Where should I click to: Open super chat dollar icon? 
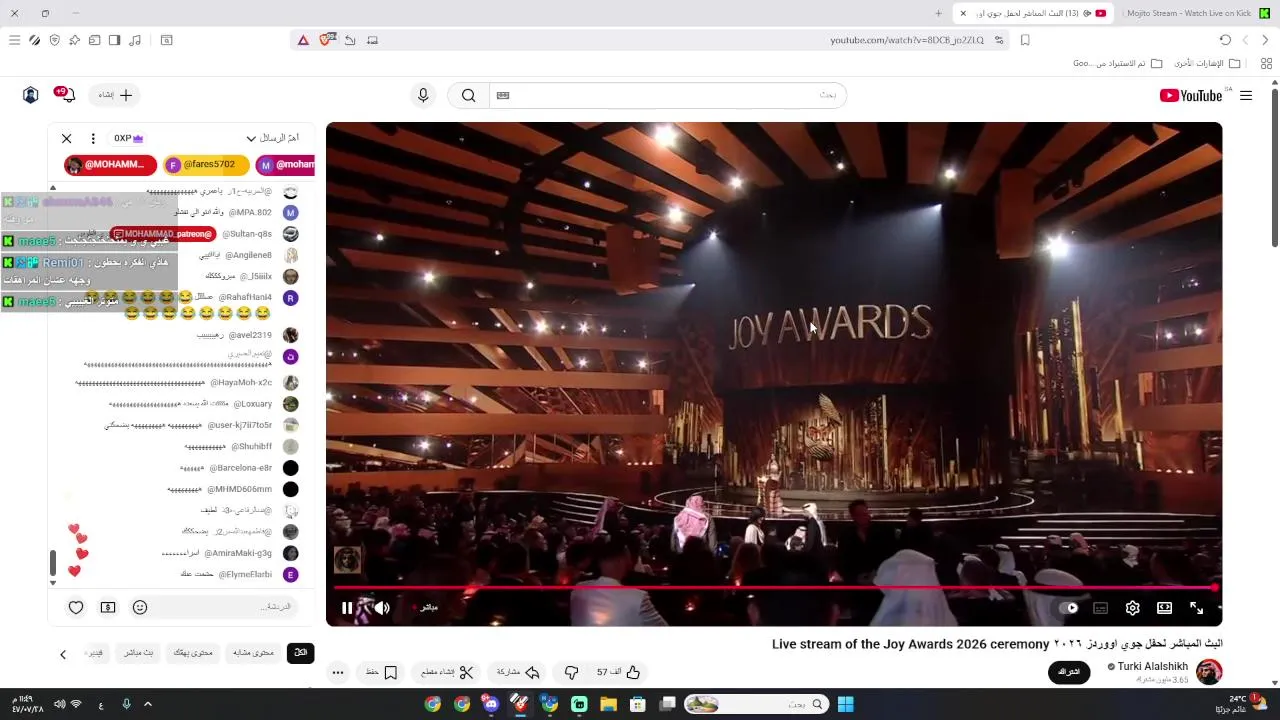[x=108, y=607]
